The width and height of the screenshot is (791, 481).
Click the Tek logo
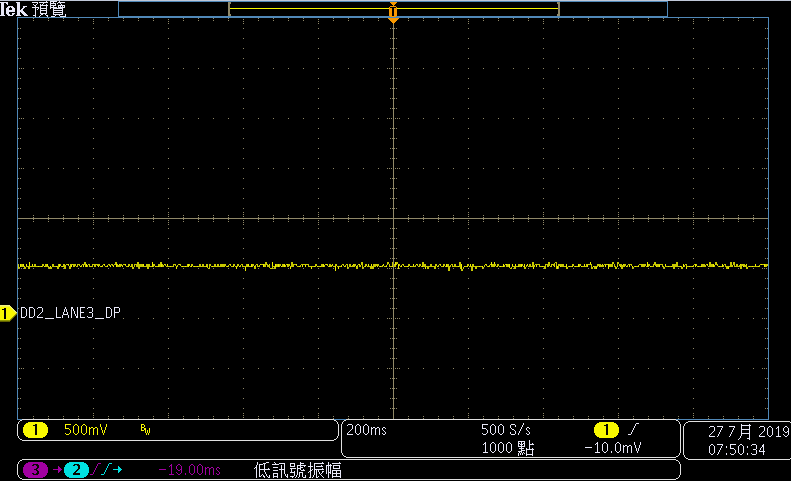13,9
